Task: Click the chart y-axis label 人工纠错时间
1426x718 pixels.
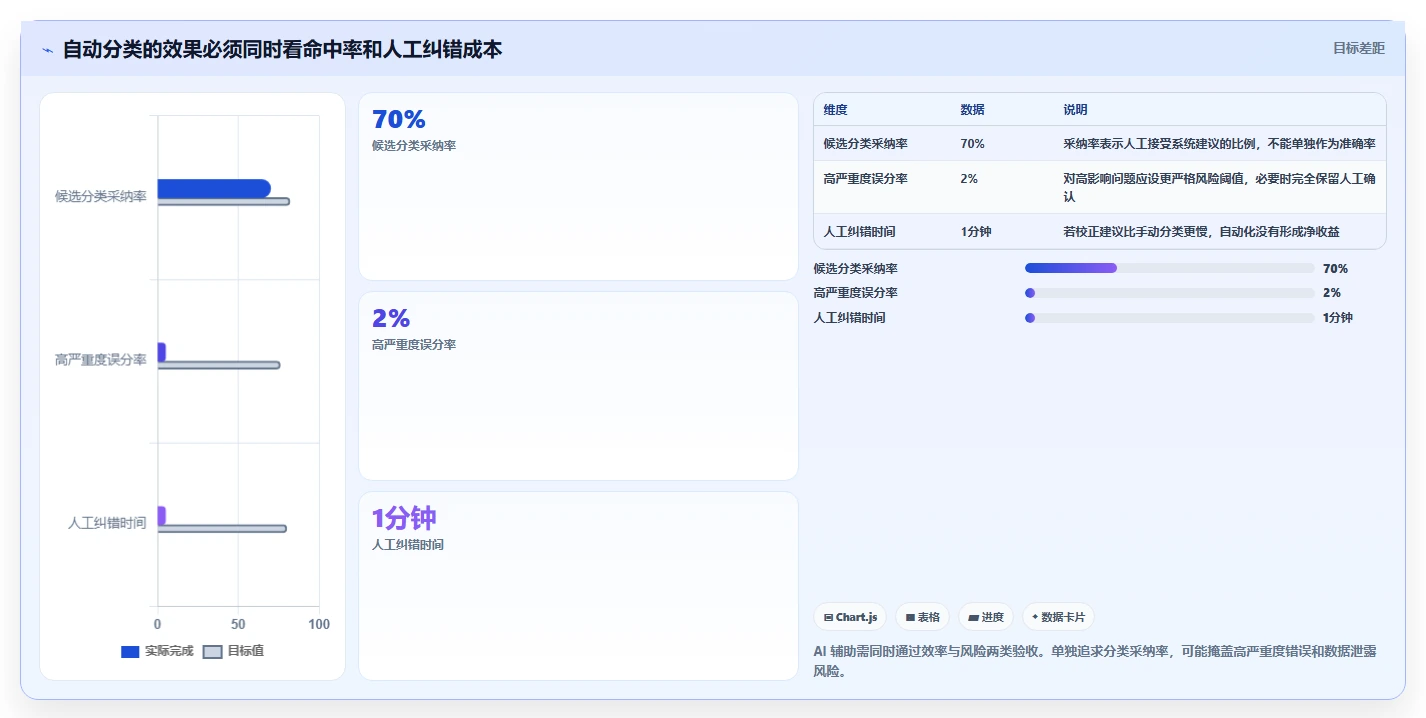Action: click(107, 523)
